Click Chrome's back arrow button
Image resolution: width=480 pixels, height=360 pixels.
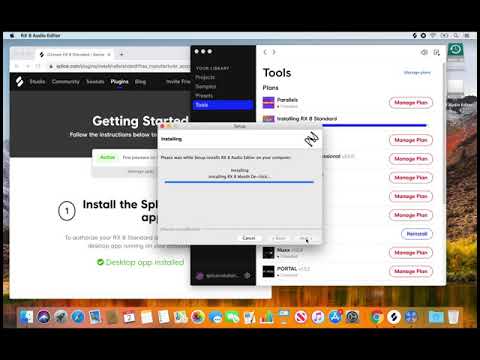coord(17,66)
